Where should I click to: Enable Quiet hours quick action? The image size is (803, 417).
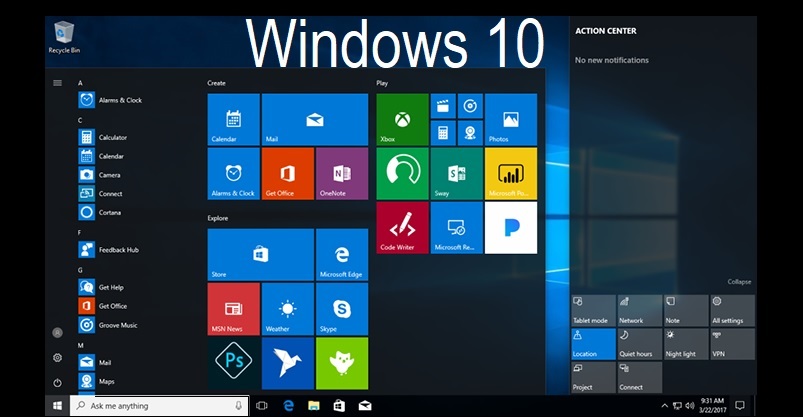(640, 344)
